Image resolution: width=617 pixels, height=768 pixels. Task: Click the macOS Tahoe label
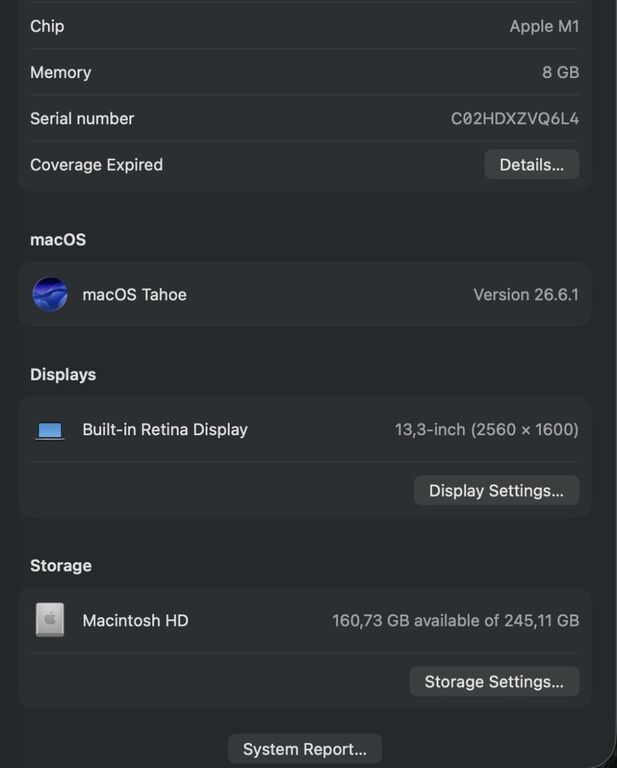point(135,295)
